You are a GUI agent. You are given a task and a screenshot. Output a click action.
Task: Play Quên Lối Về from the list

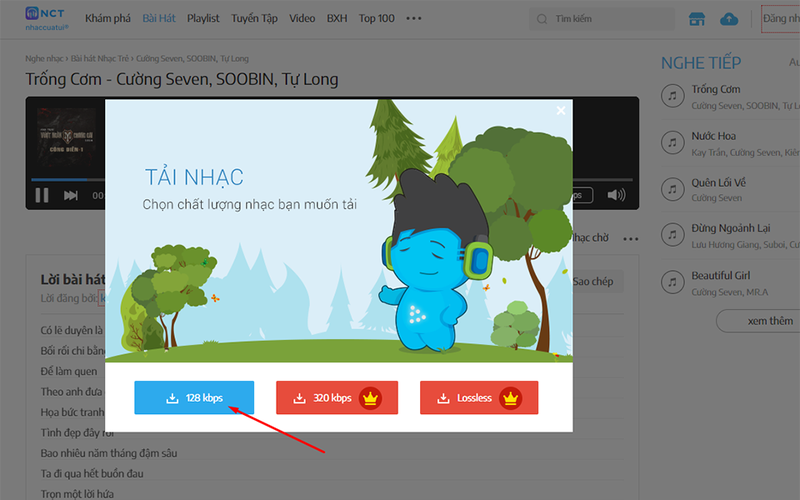click(718, 183)
